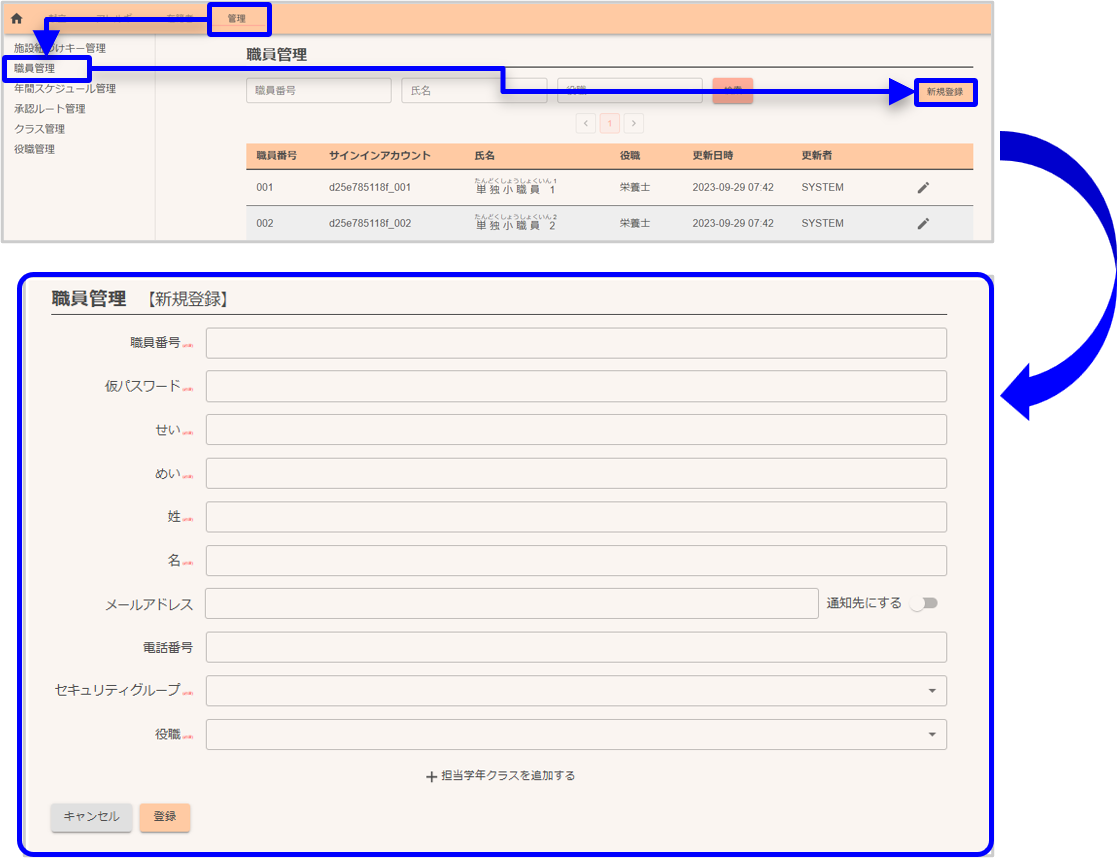Click the 登録 button
This screenshot has width=1118, height=858.
coord(165,817)
